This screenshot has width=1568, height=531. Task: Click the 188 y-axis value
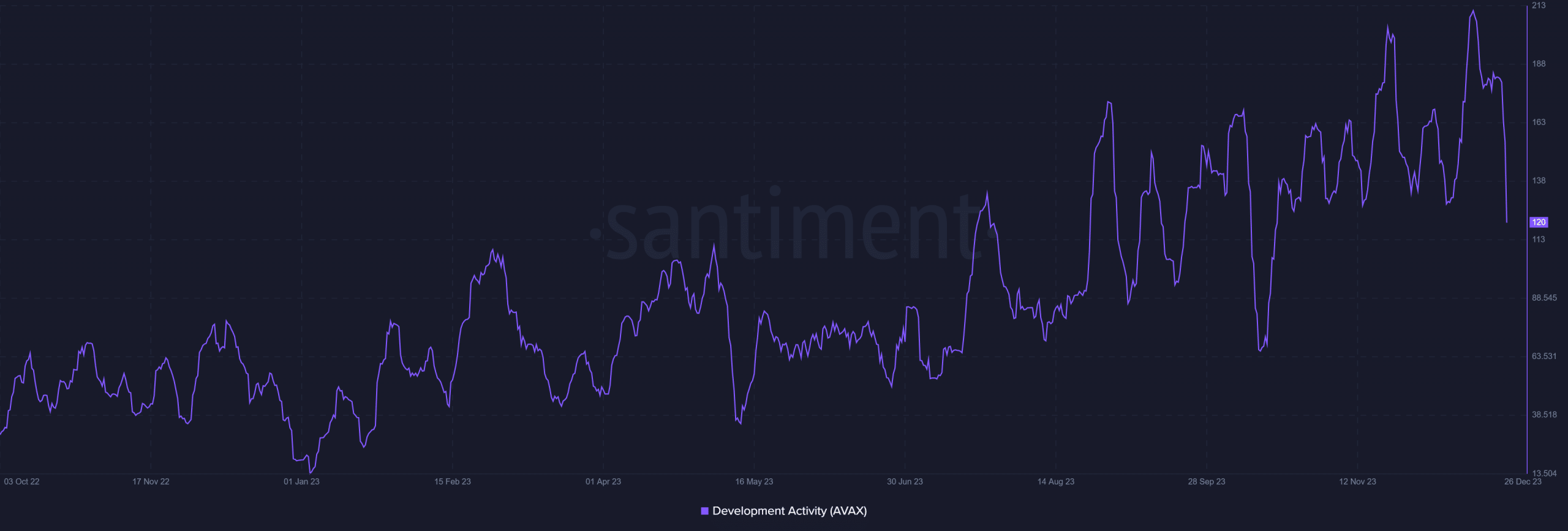(1539, 64)
